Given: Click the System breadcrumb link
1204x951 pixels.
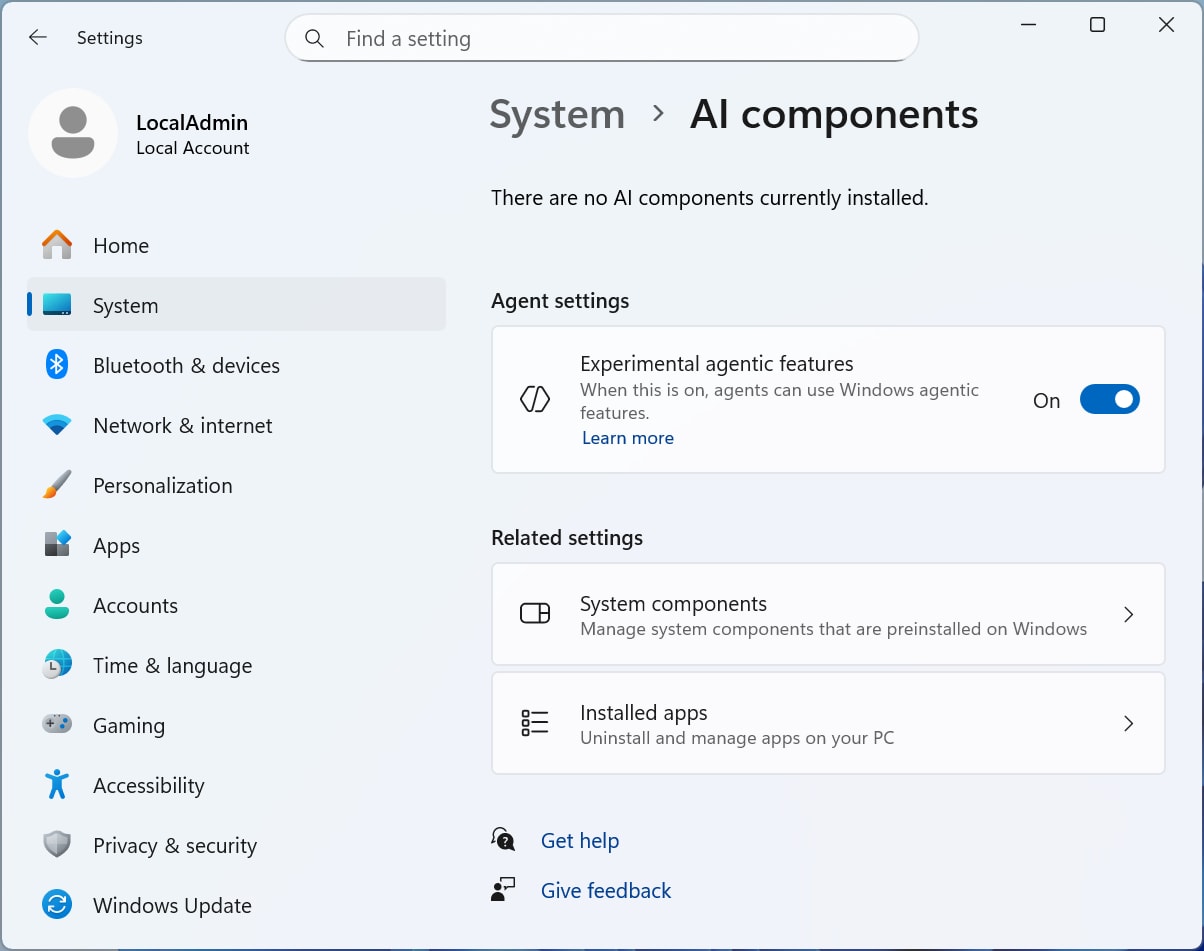Looking at the screenshot, I should click(x=557, y=114).
